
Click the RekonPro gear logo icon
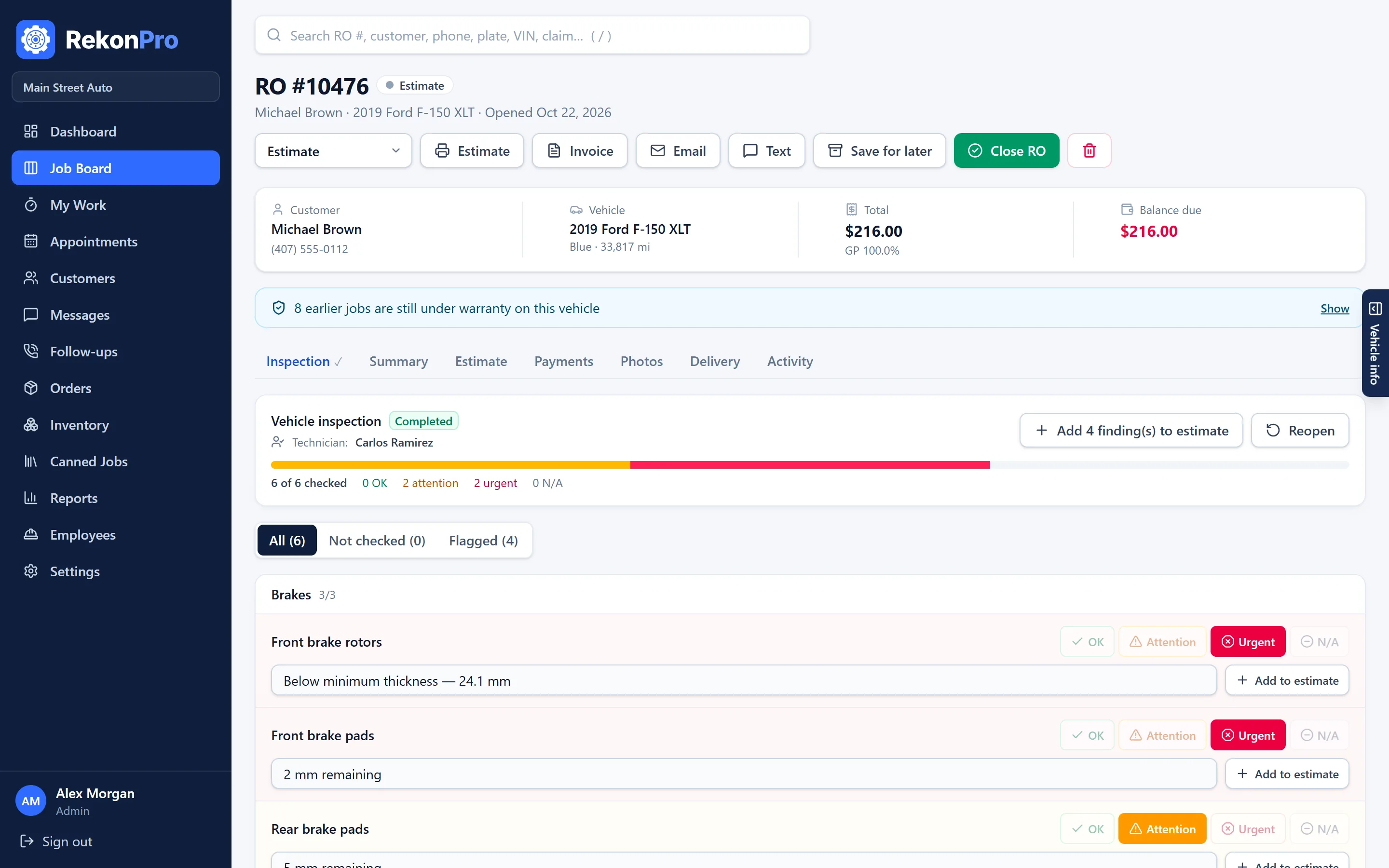click(36, 40)
